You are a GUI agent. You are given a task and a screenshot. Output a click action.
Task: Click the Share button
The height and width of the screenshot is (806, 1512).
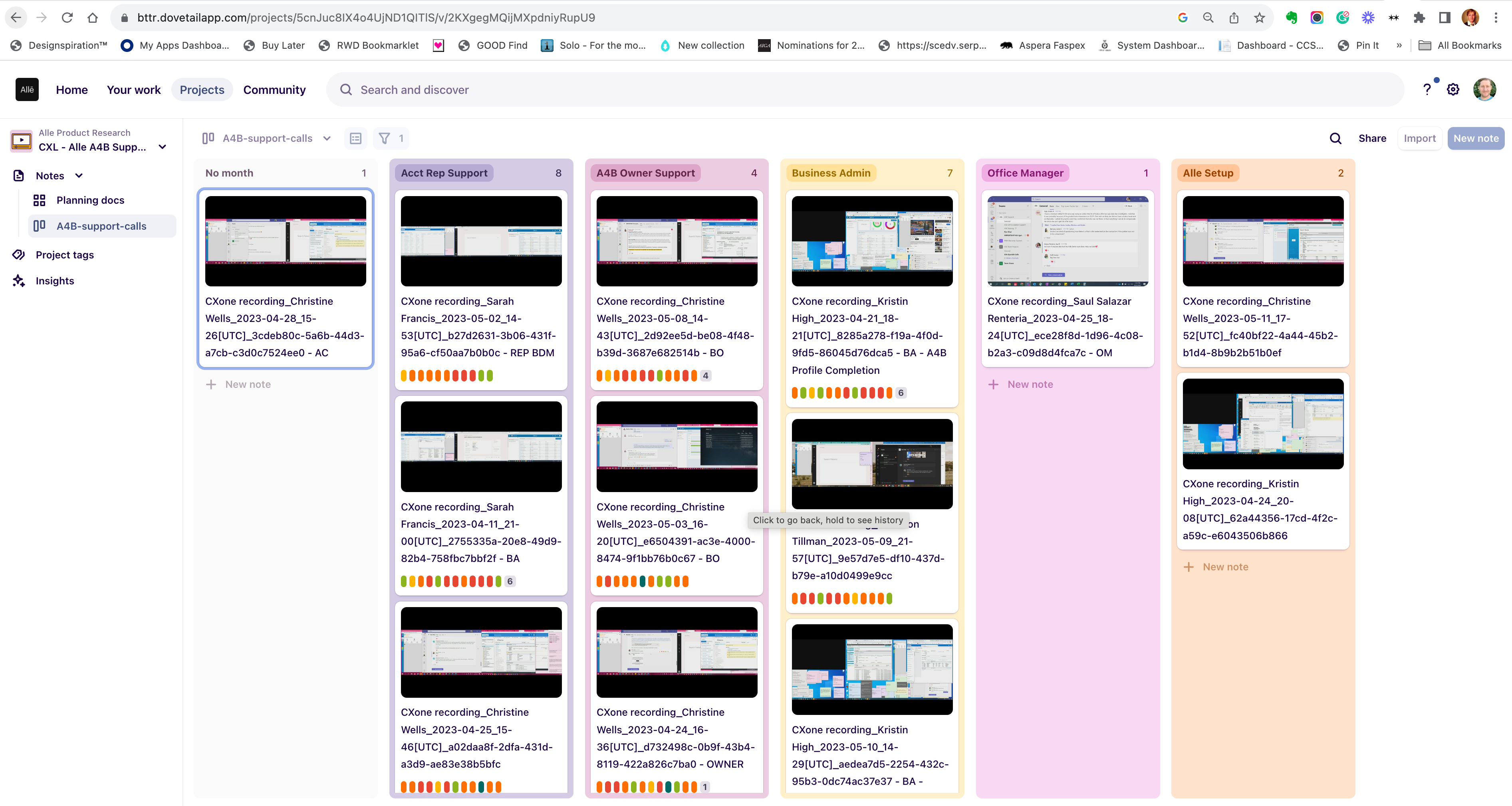point(1372,138)
